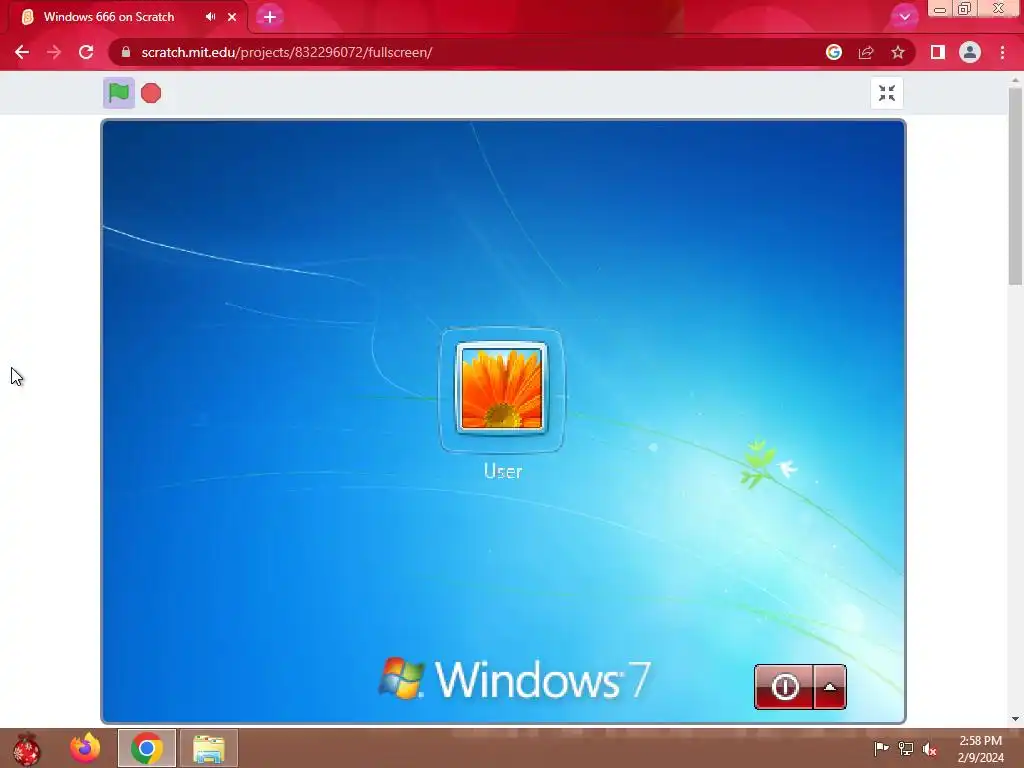
Task: Click the muted volume tray icon
Action: tap(930, 748)
